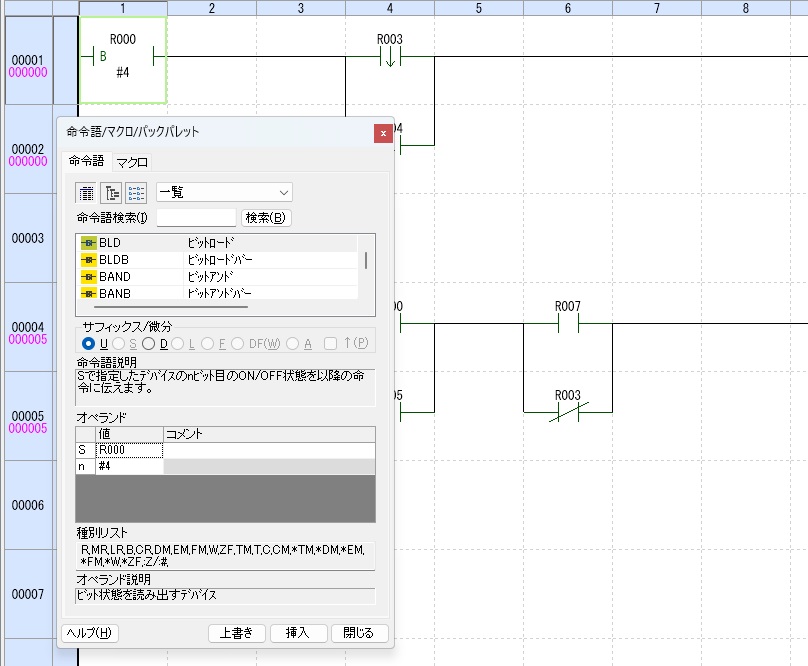808x666 pixels.
Task: Click the instruction list vertical scrollbar
Action: coord(365,261)
